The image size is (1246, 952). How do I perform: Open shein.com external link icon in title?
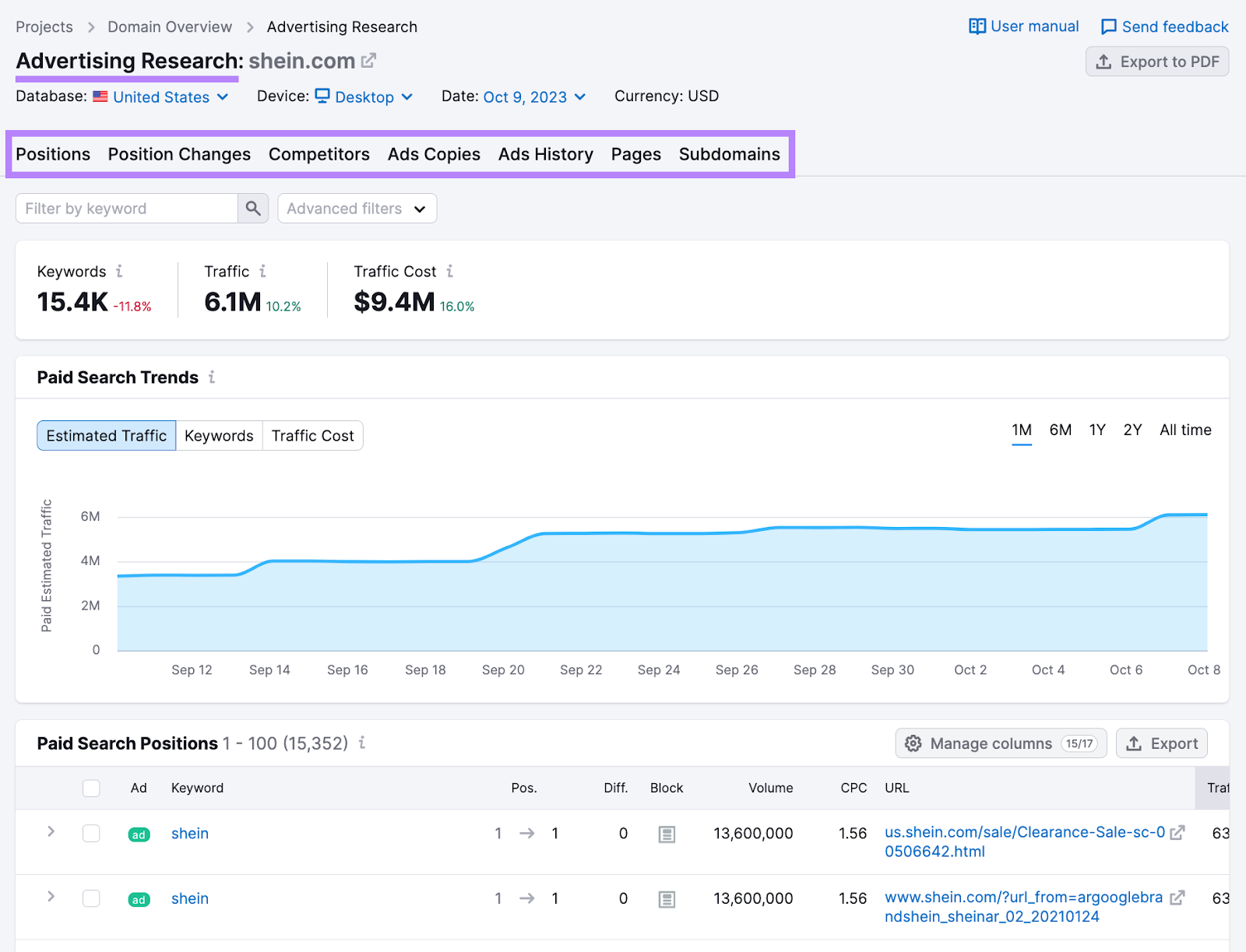coord(368,61)
